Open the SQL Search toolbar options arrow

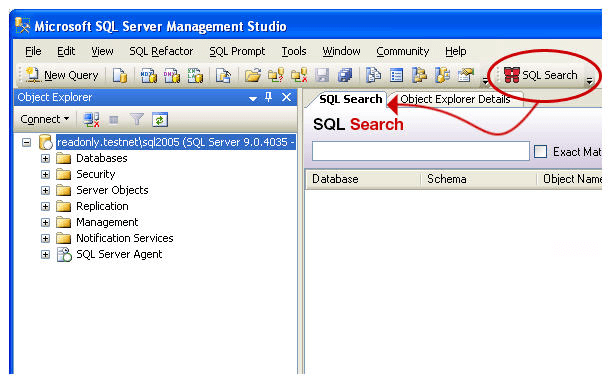[x=589, y=80]
